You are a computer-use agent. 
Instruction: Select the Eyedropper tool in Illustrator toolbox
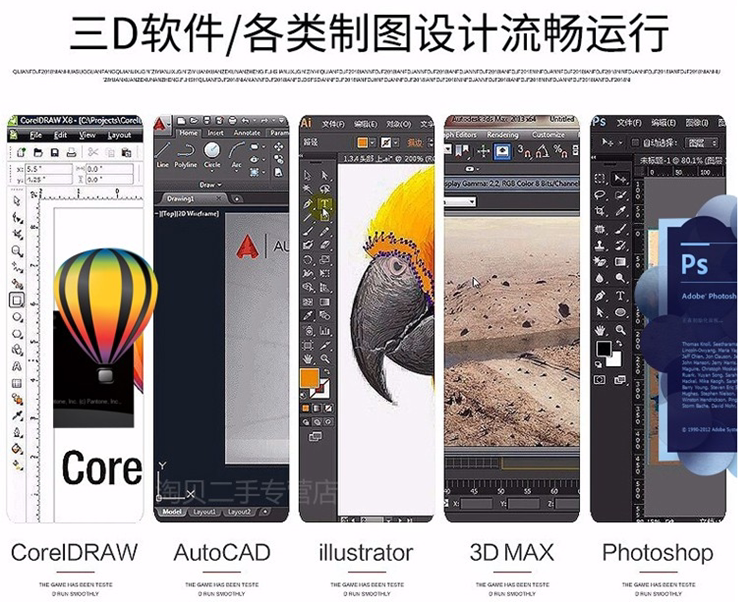(x=308, y=316)
